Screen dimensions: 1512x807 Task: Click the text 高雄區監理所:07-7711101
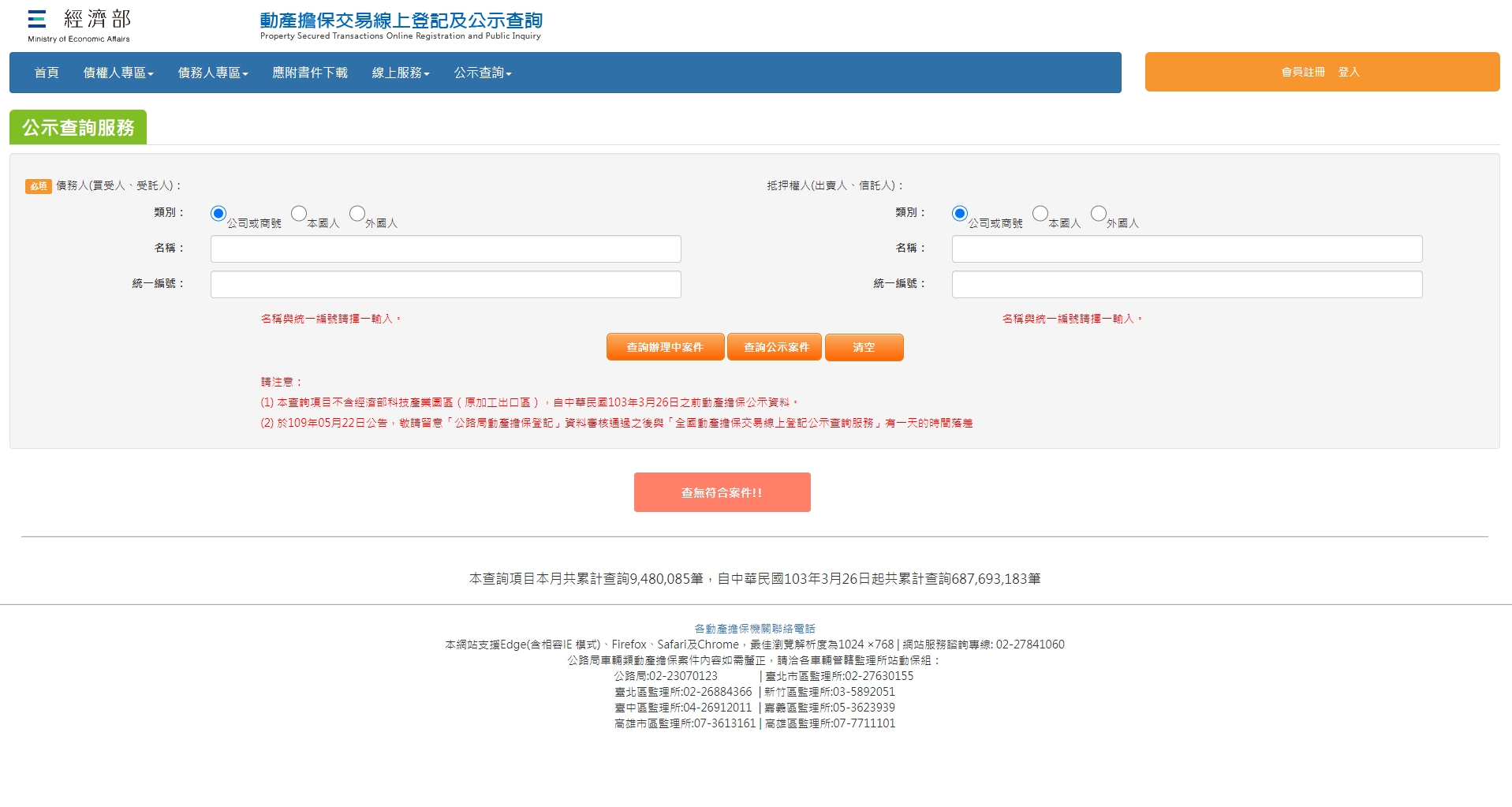coord(831,723)
